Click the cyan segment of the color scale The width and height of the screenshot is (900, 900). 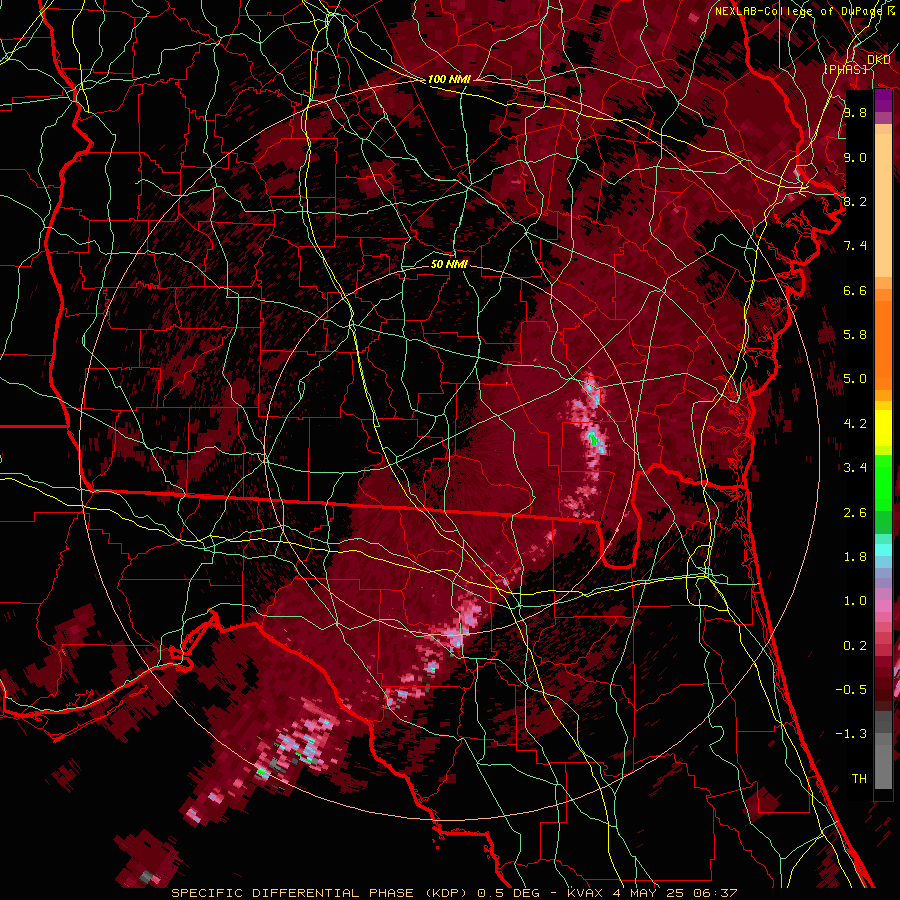tap(883, 550)
